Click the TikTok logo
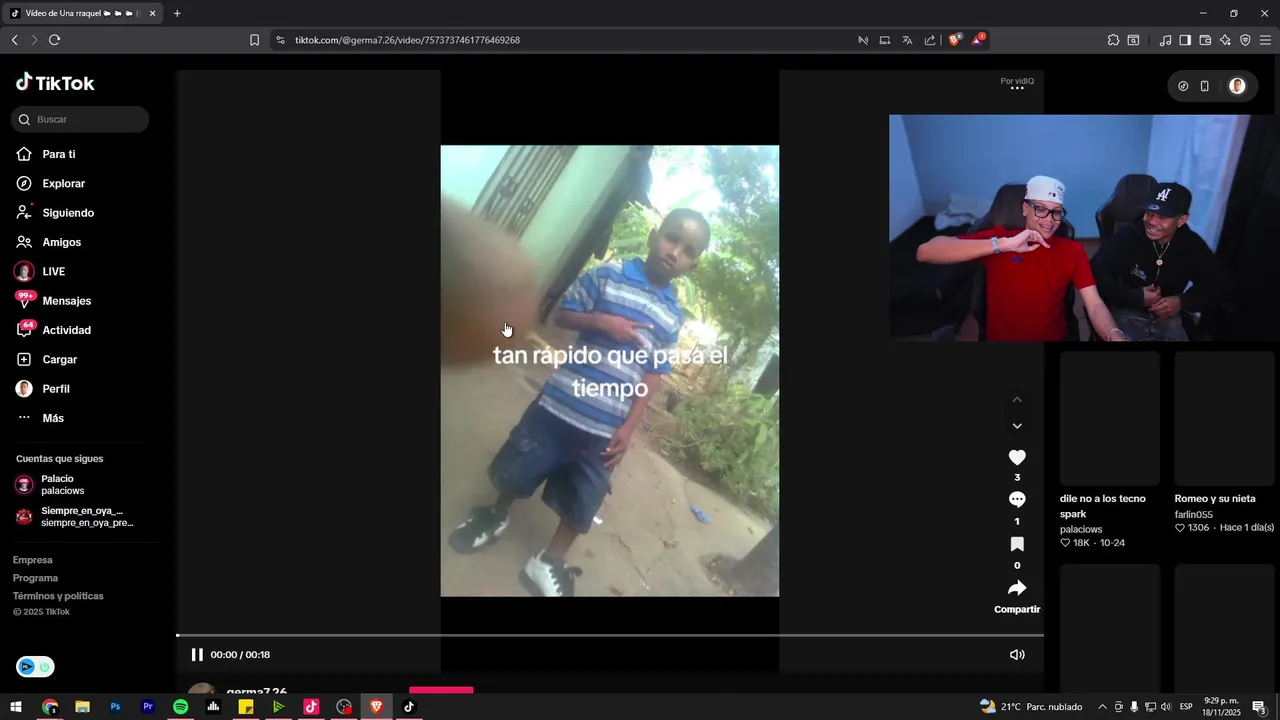The image size is (1280, 720). [55, 83]
